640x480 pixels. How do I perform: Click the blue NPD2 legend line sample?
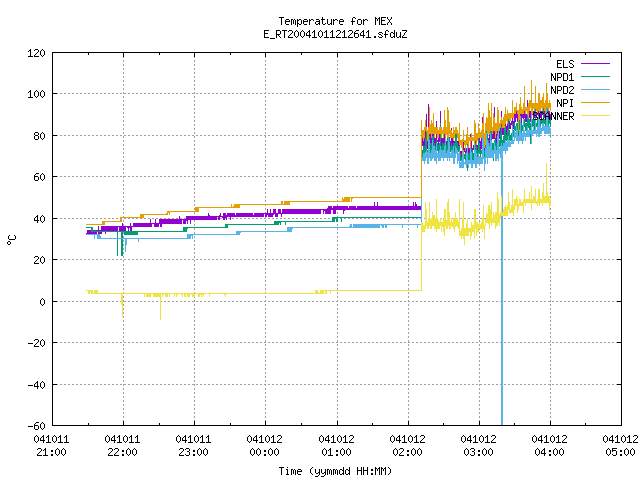(x=595, y=89)
